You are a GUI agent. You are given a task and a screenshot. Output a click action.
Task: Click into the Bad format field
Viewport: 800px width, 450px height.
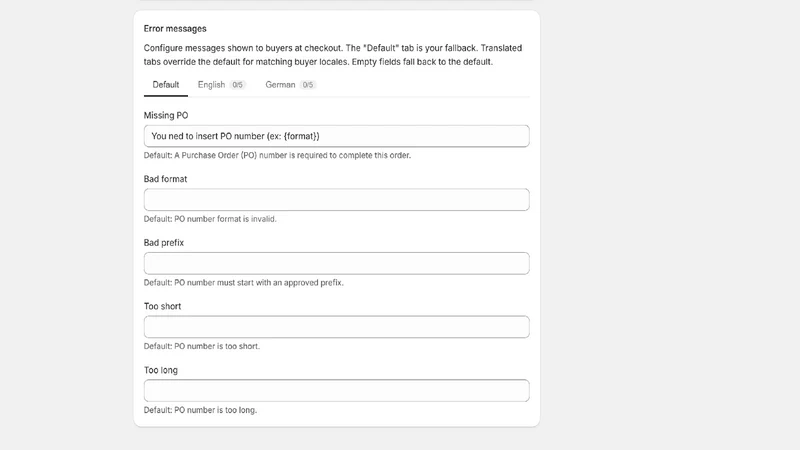tap(336, 199)
